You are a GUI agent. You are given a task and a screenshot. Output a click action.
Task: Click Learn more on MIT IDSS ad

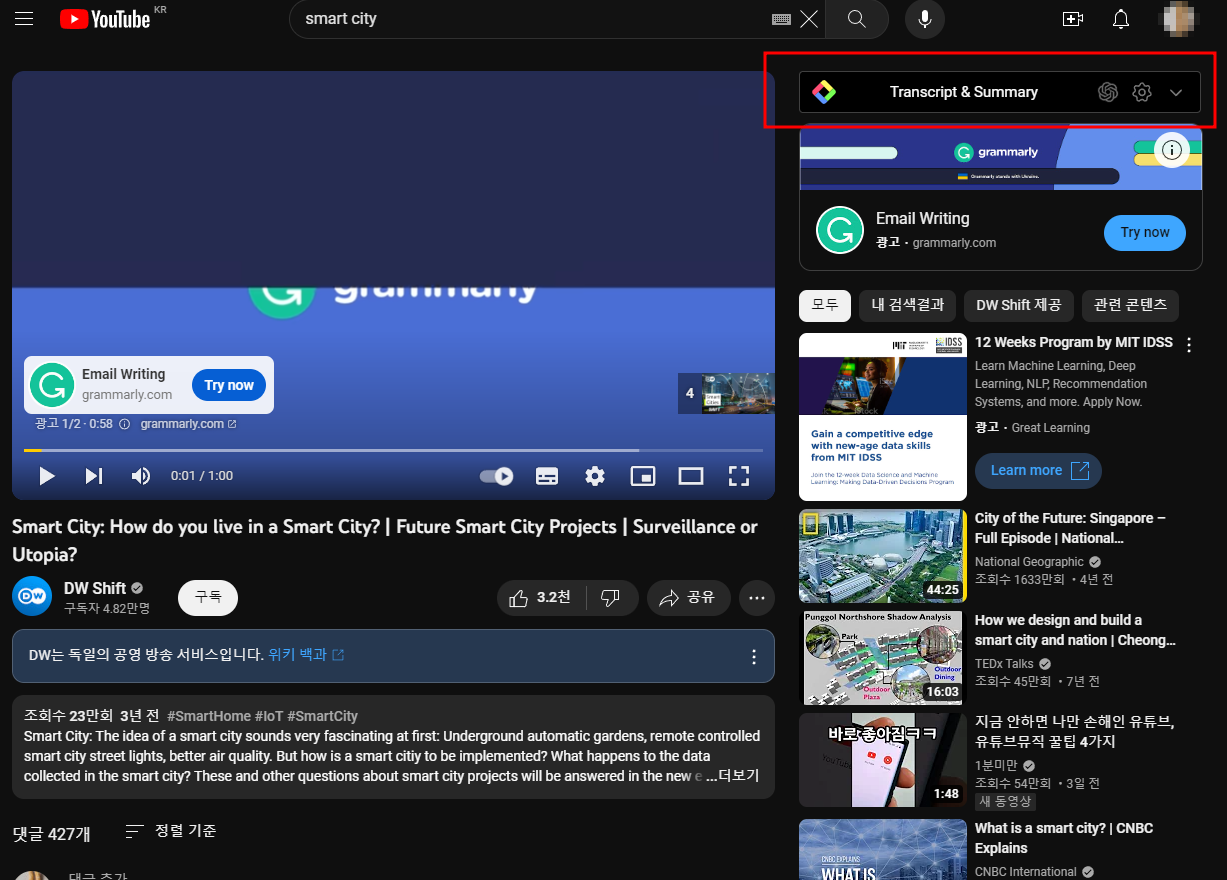pyautogui.click(x=1038, y=470)
